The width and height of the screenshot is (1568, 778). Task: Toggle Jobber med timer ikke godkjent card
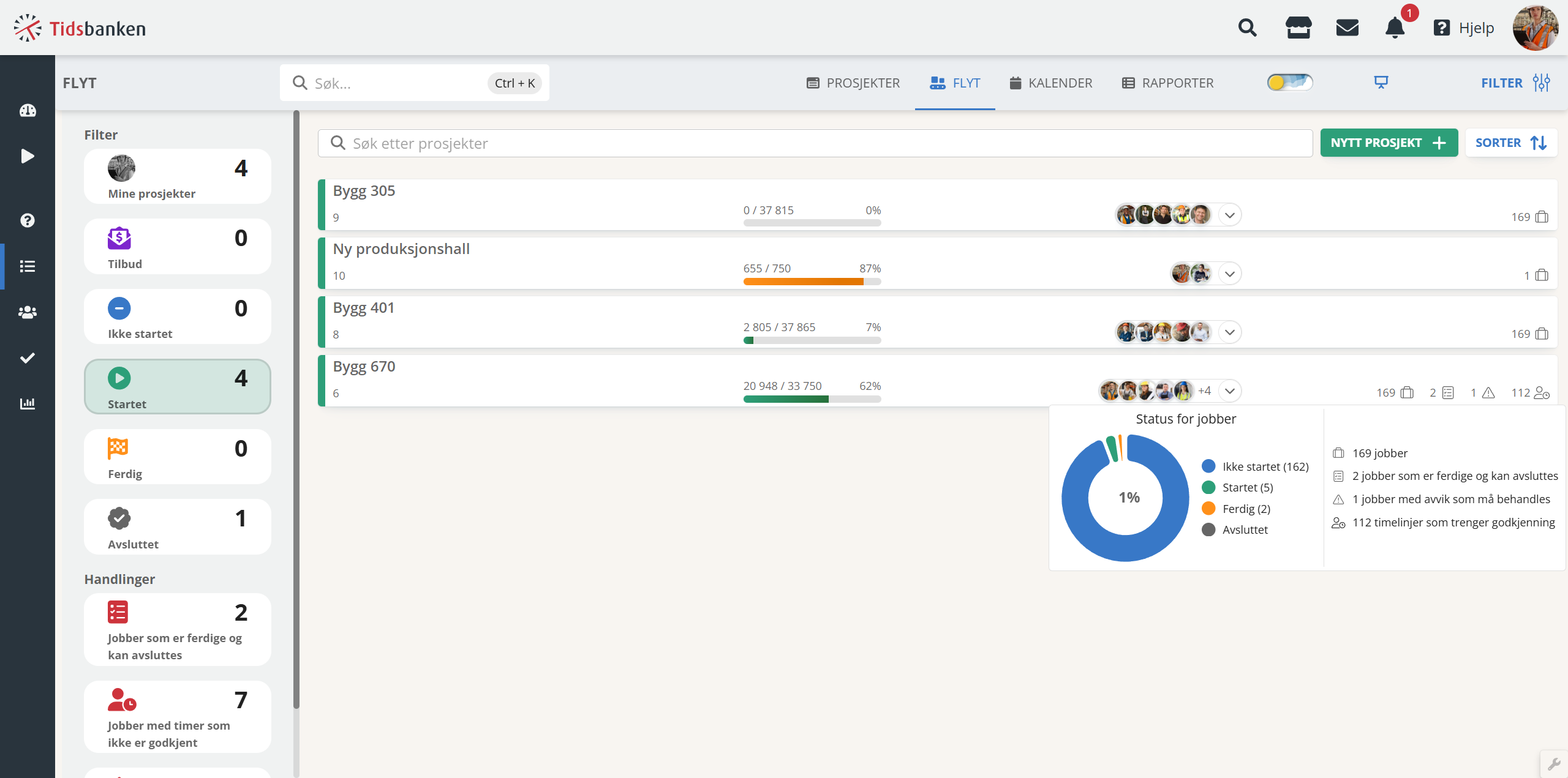pyautogui.click(x=178, y=717)
